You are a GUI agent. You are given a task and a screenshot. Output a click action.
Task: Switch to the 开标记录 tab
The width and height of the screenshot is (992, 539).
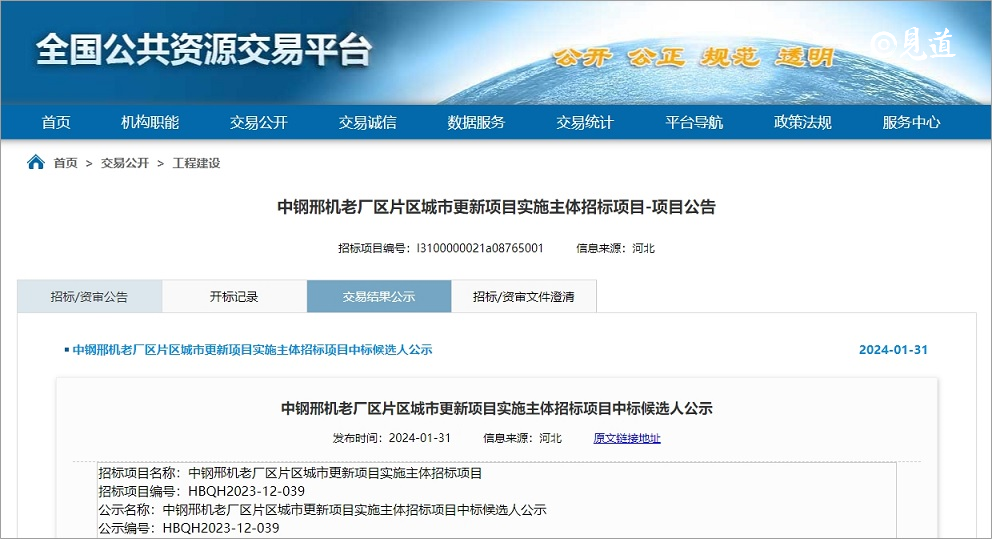234,297
